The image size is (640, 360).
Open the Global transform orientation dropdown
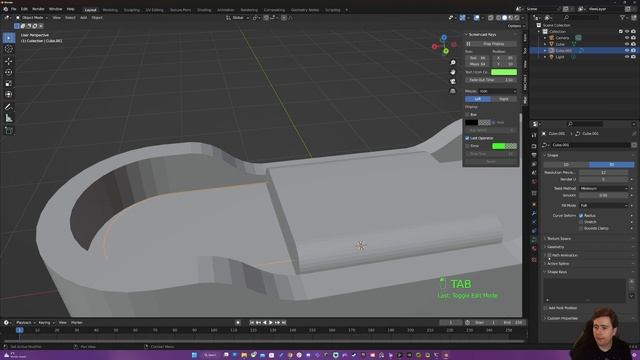pos(238,18)
